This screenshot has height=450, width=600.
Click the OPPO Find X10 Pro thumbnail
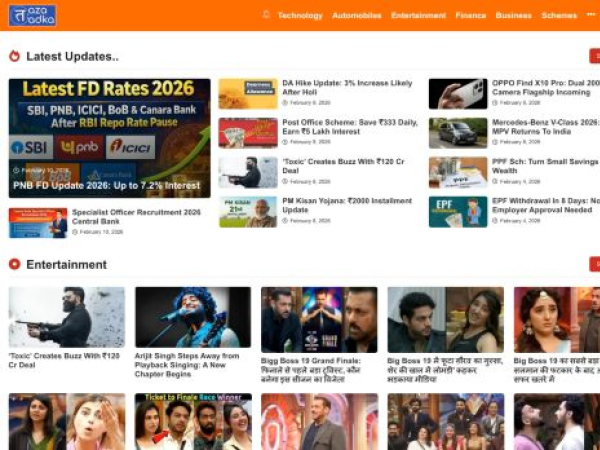pyautogui.click(x=458, y=94)
